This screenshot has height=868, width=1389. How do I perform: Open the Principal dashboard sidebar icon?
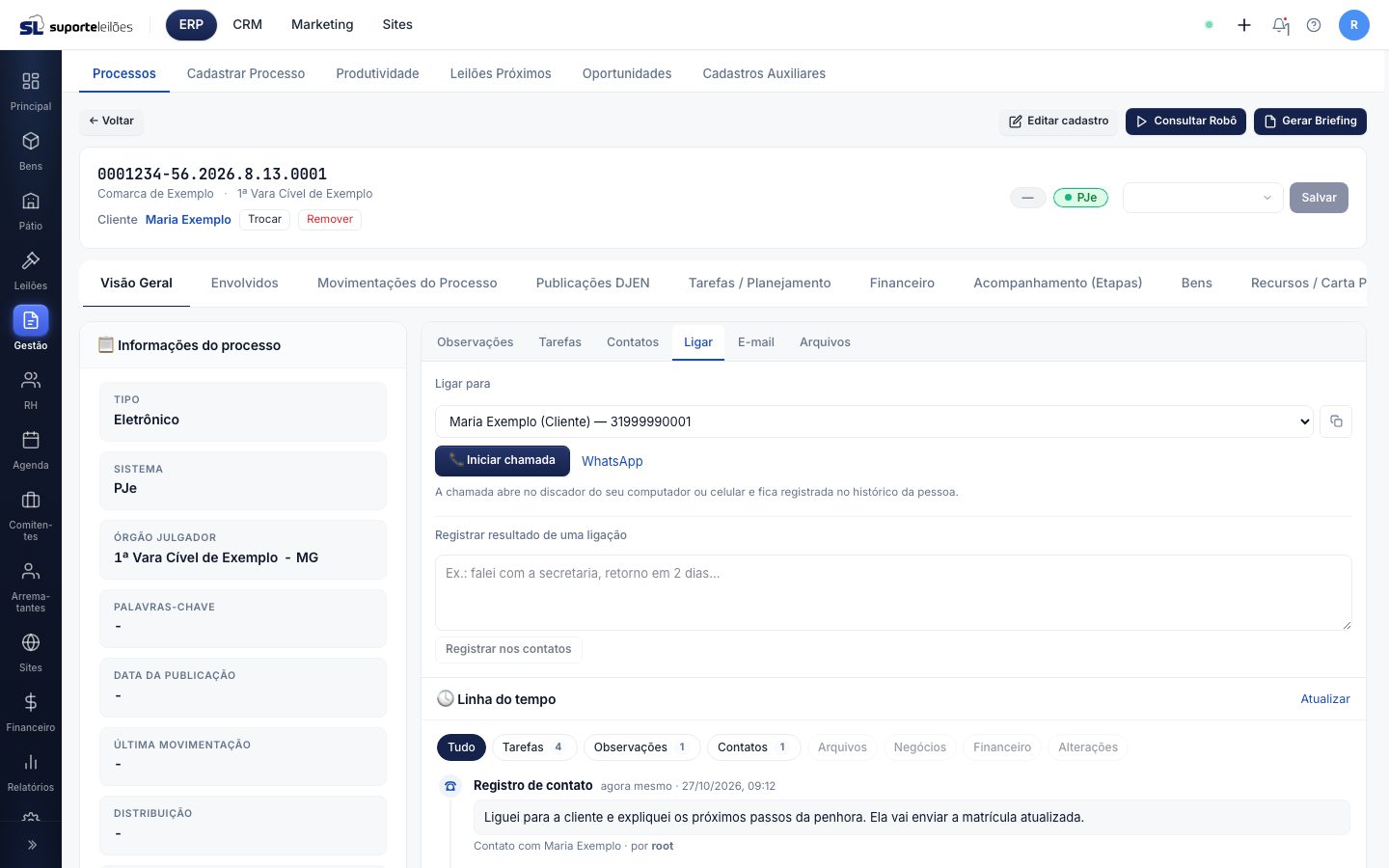coord(31,81)
